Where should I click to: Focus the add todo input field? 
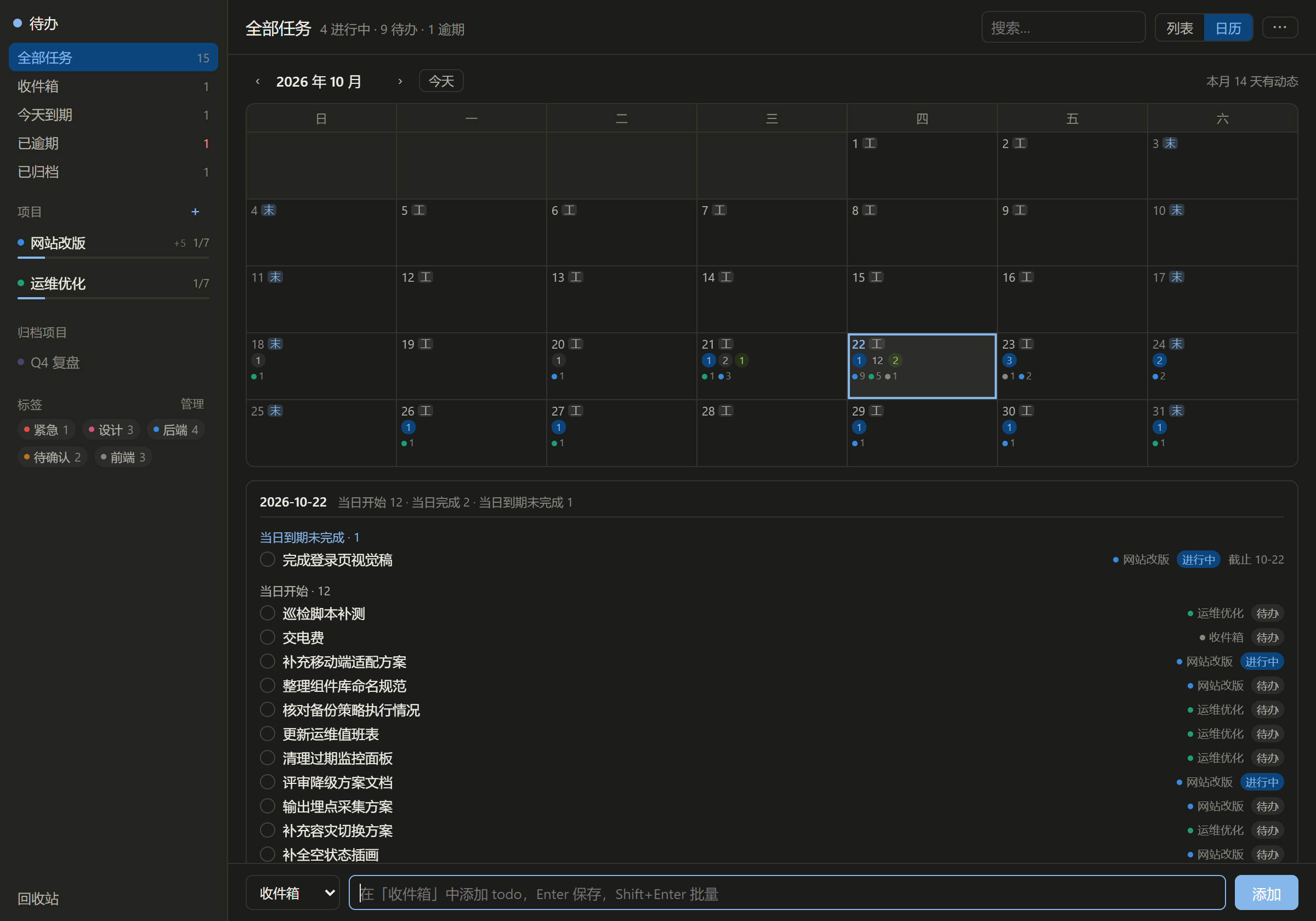pos(787,893)
